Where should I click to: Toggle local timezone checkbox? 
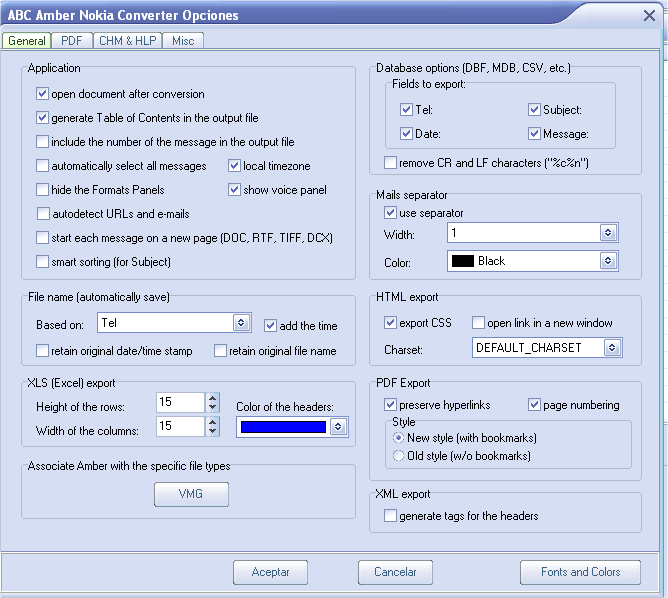(x=234, y=166)
